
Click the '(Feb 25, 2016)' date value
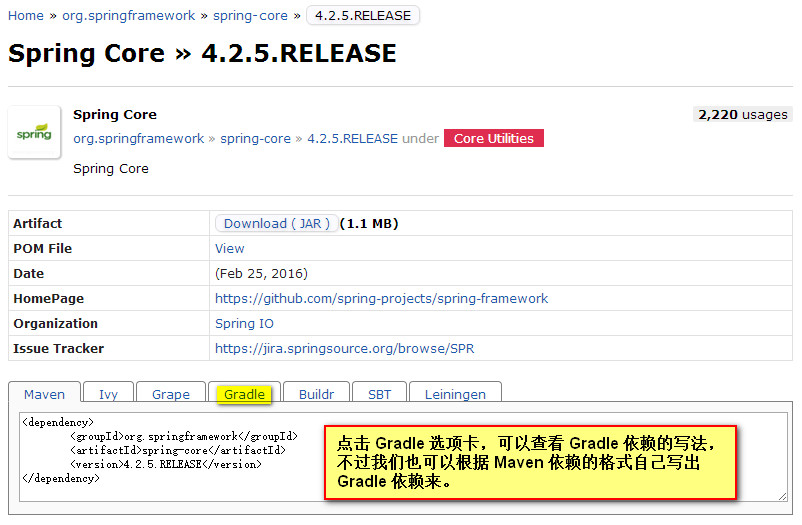(261, 273)
